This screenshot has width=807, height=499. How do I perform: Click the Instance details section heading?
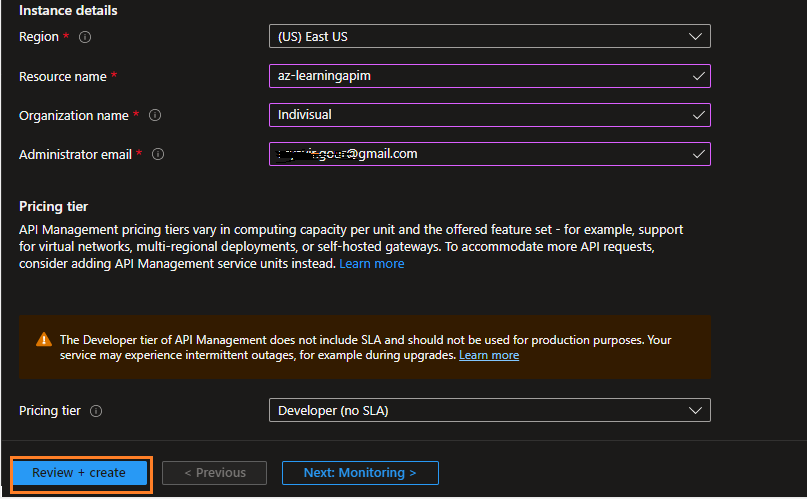click(x=68, y=10)
